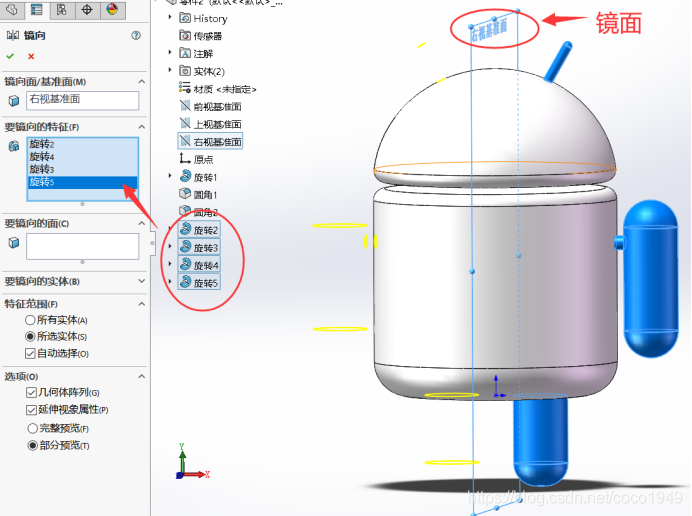Click the blue leg body in viewport
692x516 pixels.
coord(541,440)
